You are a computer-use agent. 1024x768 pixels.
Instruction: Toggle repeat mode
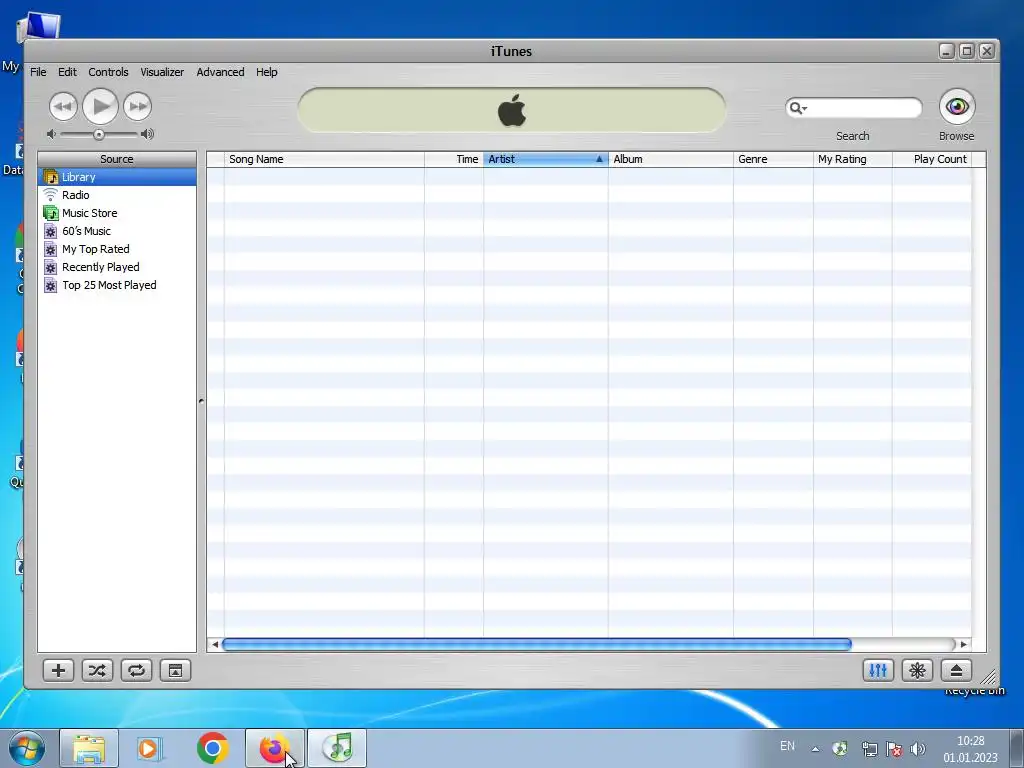coord(136,671)
